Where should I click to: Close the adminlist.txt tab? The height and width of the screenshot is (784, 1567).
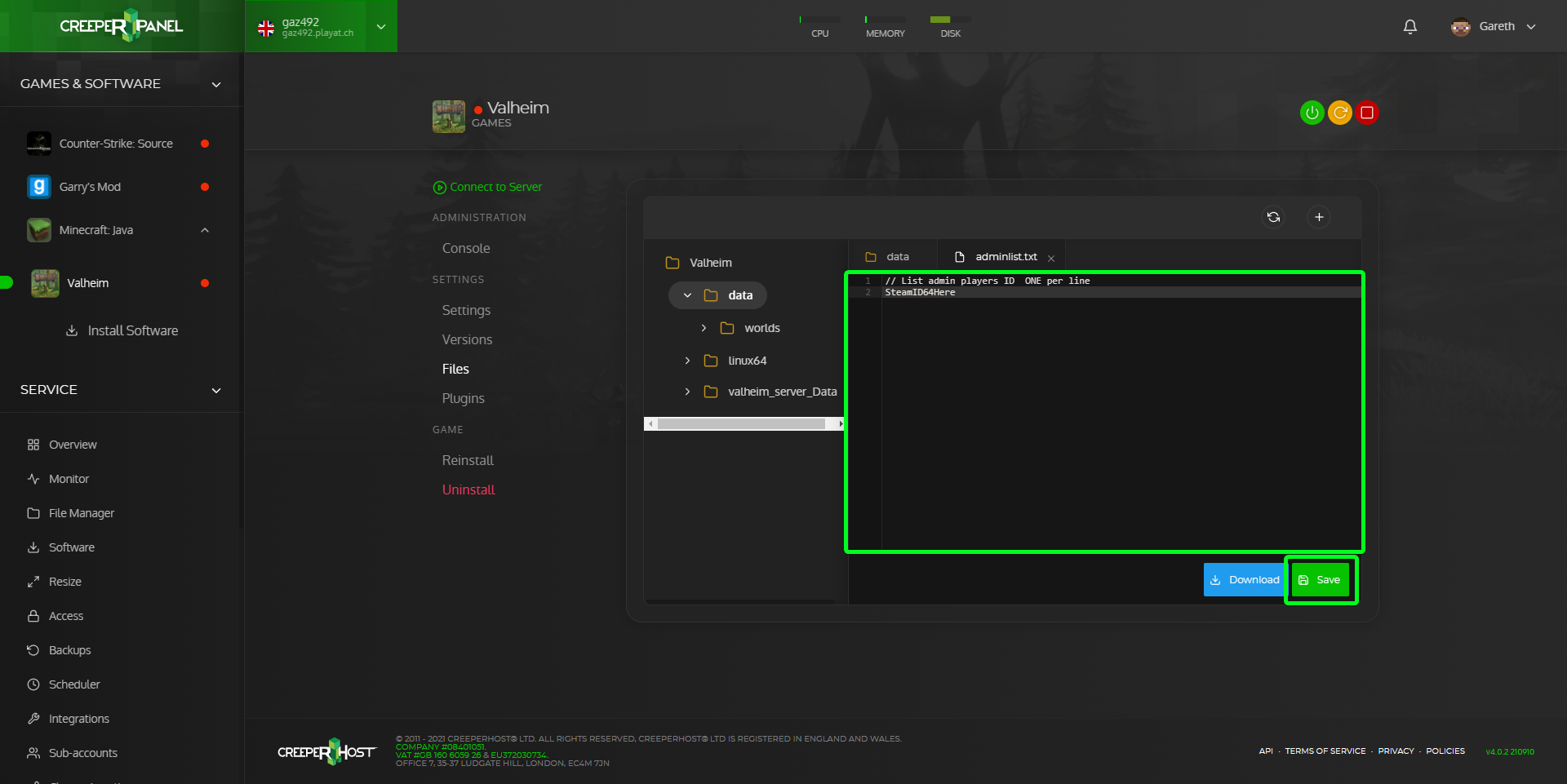(x=1051, y=259)
